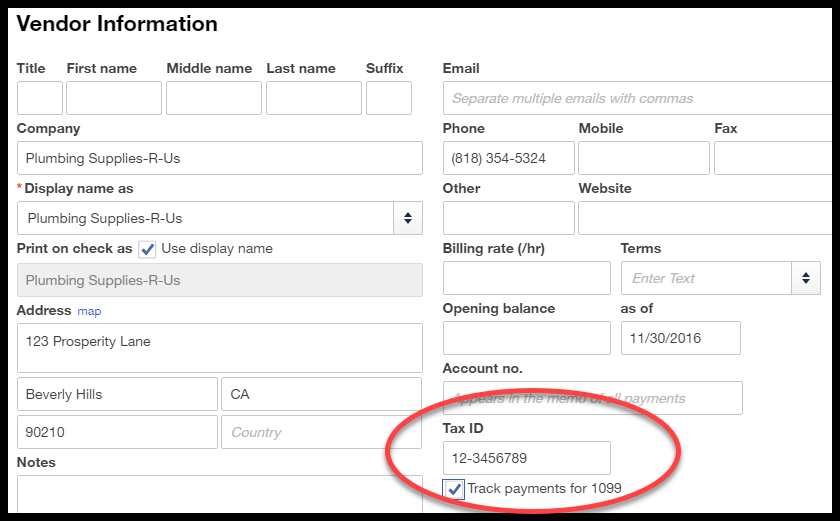Click into the Notes text area
This screenshot has height=521, width=840.
(x=220, y=494)
